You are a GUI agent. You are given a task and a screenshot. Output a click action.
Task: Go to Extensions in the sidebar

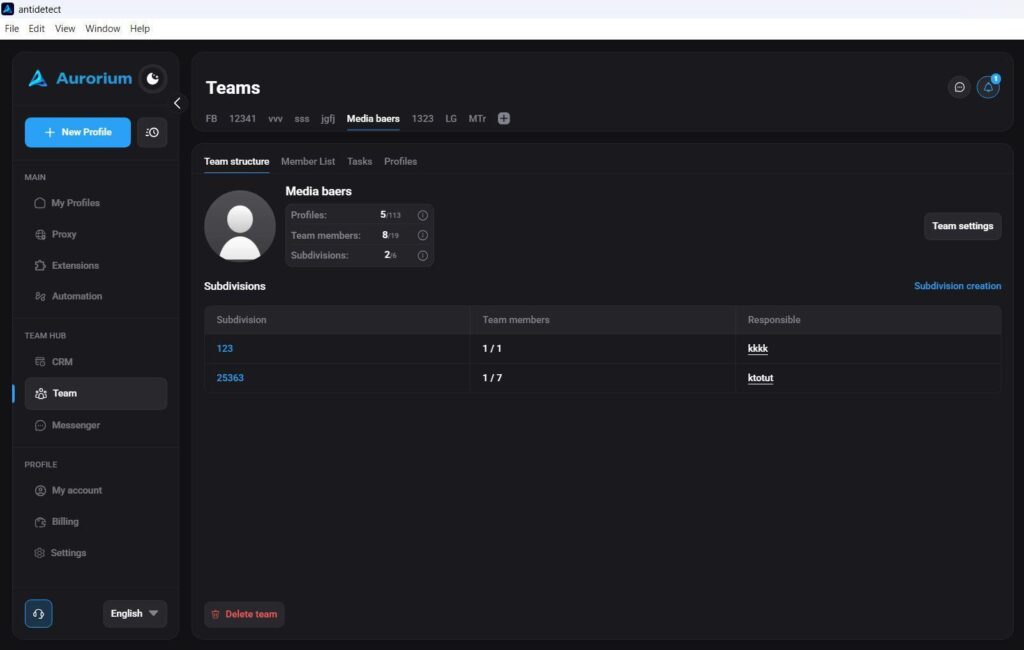coord(67,265)
